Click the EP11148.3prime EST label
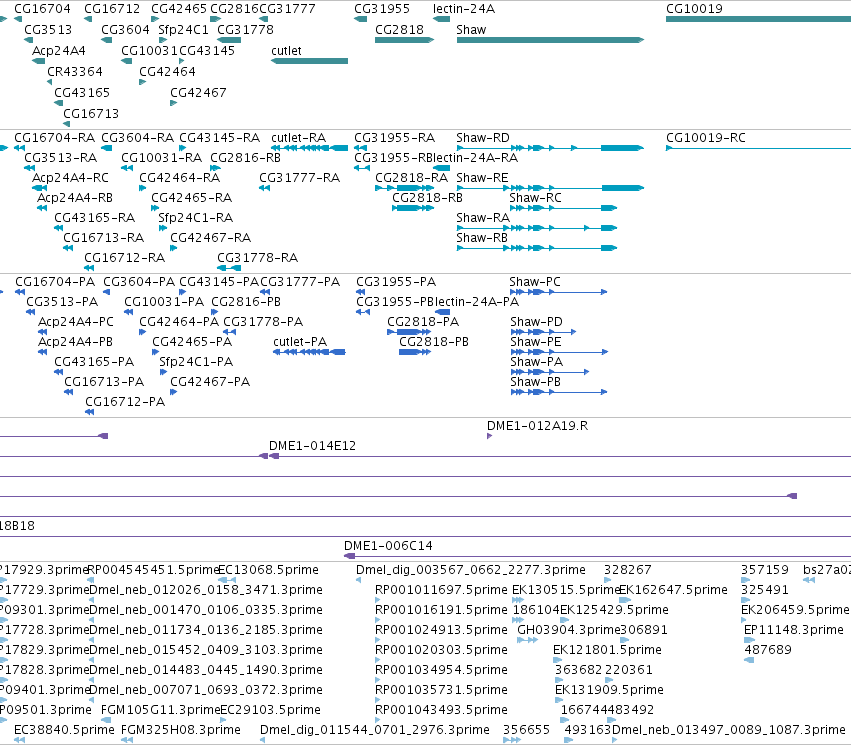 [x=794, y=630]
